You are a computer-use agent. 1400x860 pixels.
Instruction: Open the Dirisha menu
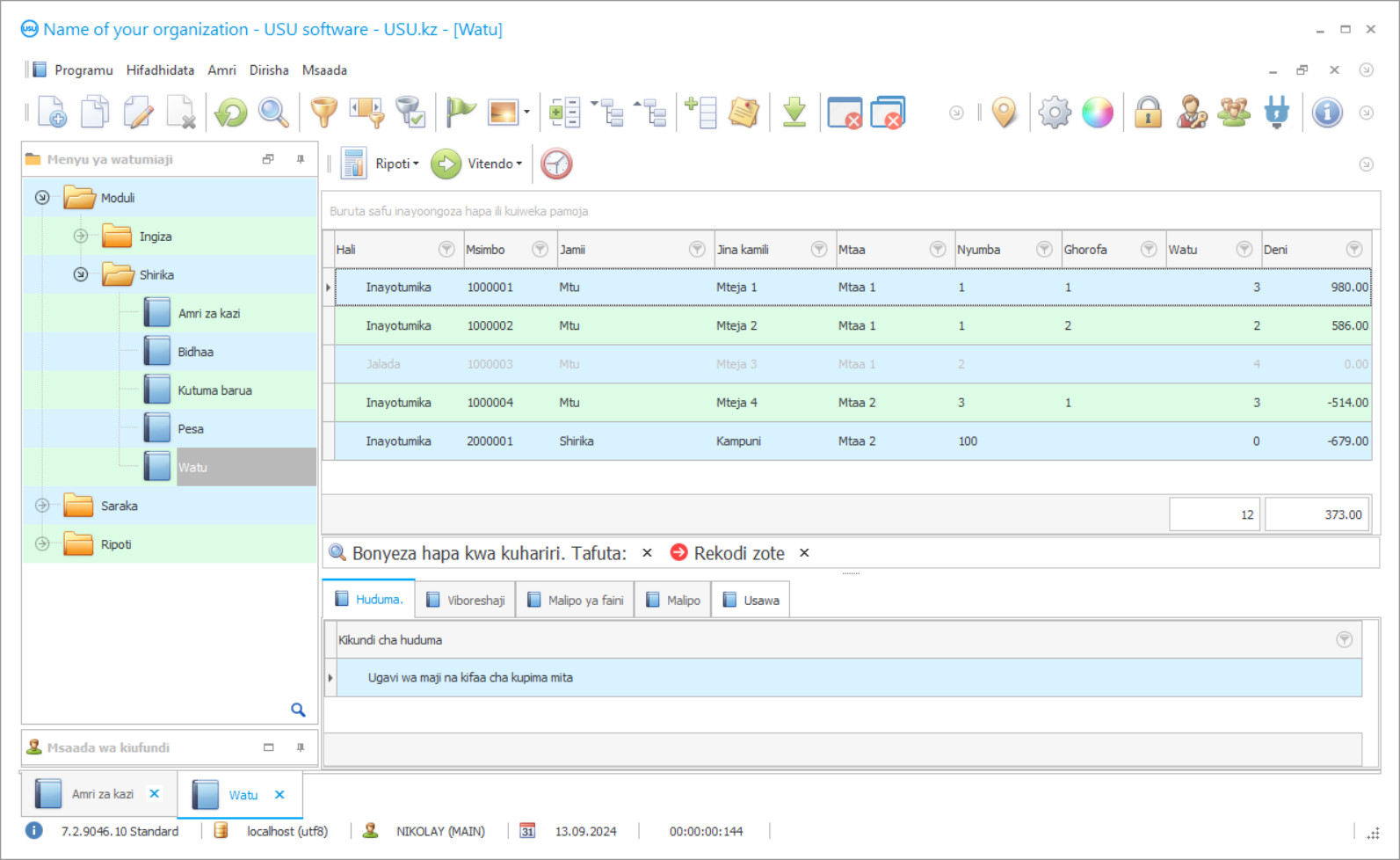[269, 70]
